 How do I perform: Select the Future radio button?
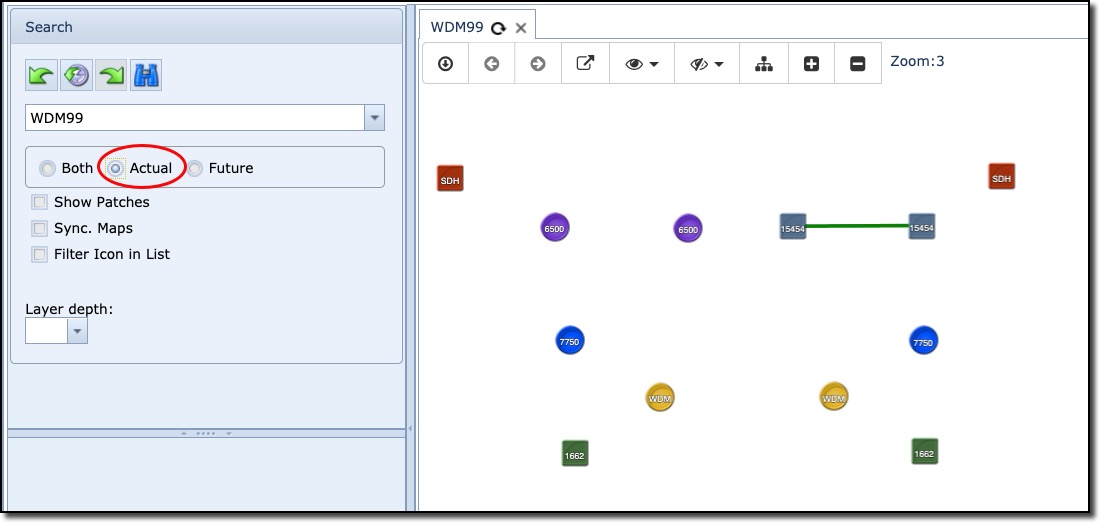click(x=196, y=169)
